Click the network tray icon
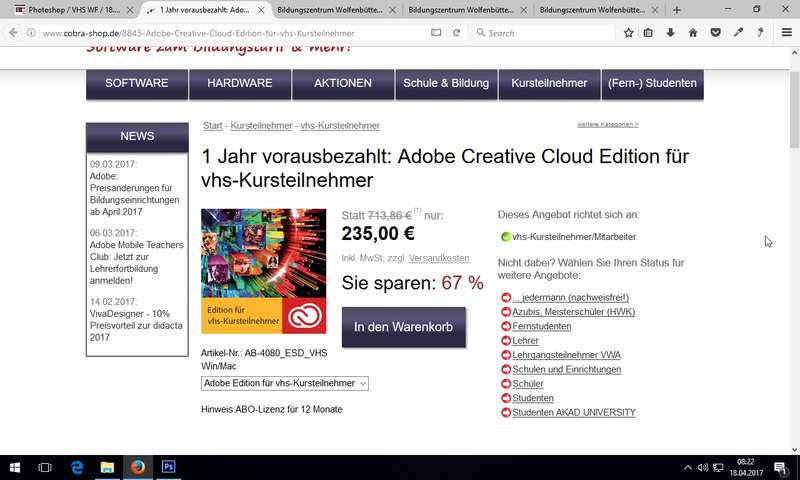 (x=718, y=467)
